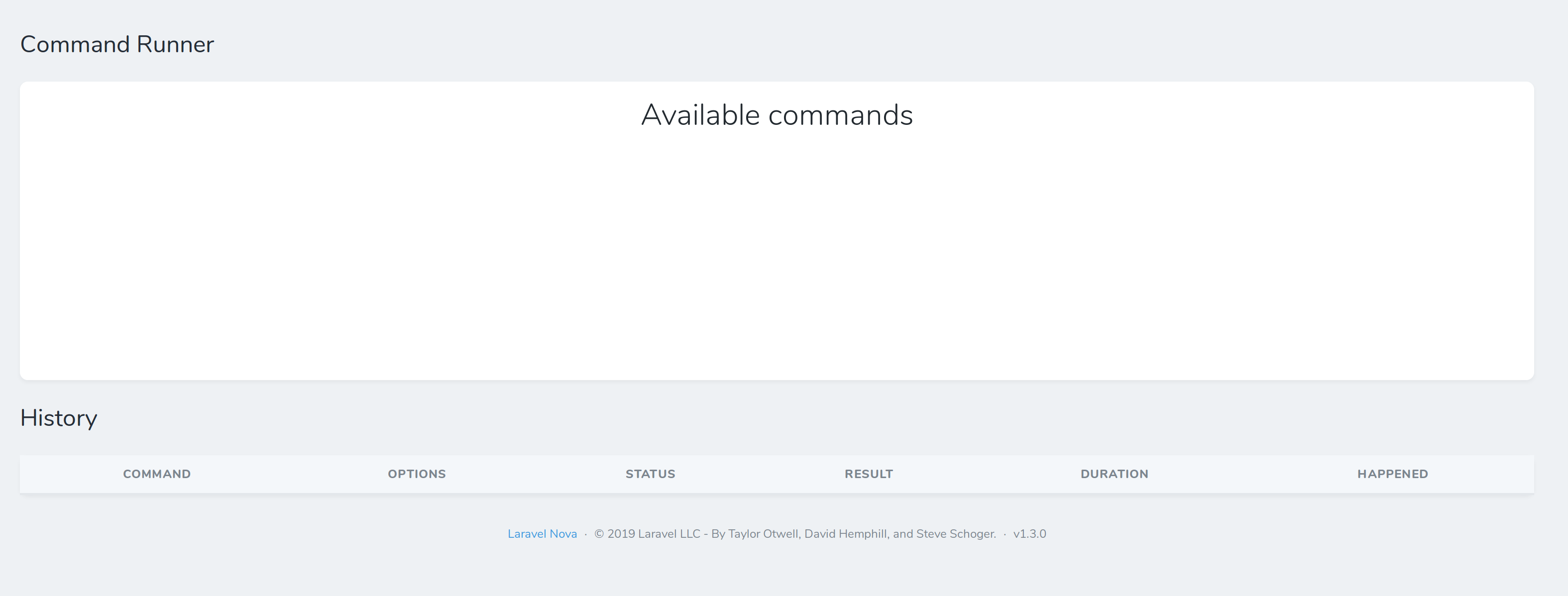Click the separator dot before v1.3.0
This screenshot has height=596, width=1568.
tap(1005, 535)
